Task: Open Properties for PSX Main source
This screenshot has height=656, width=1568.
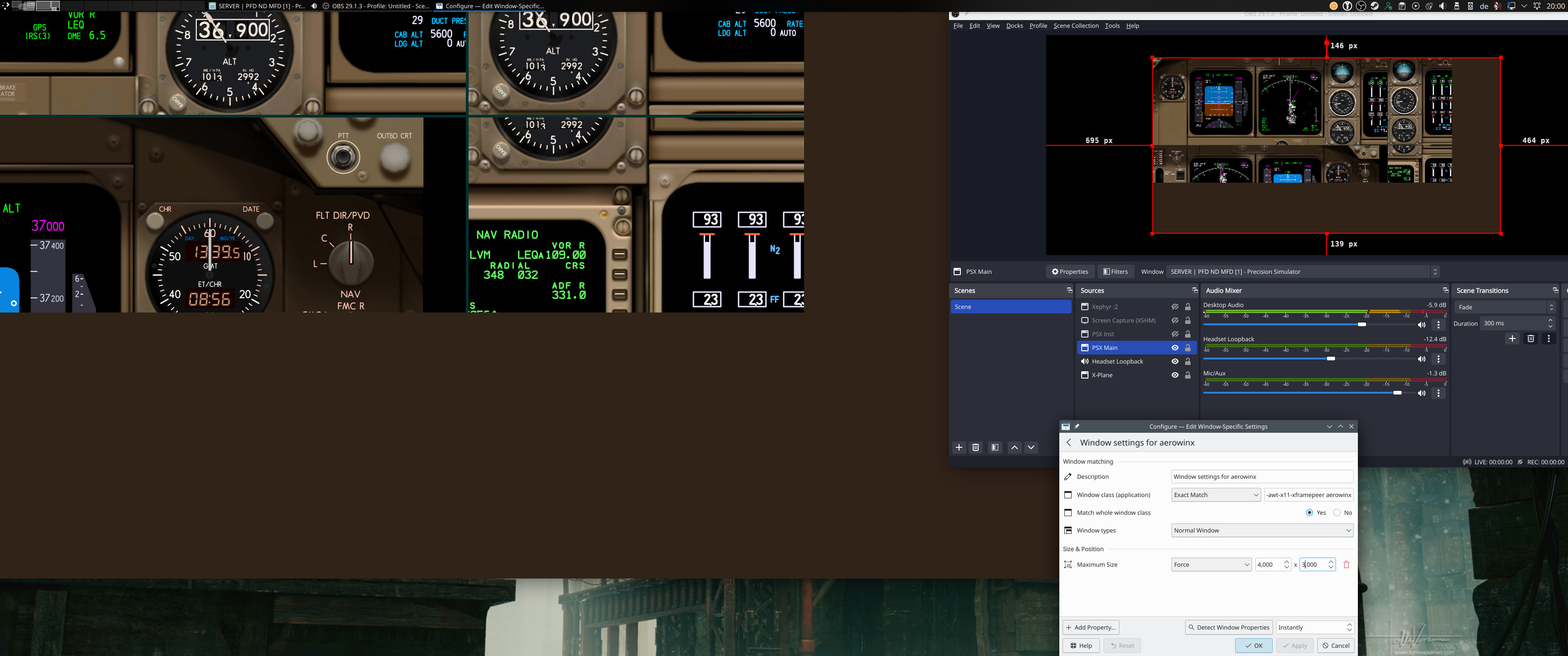Action: 1069,272
